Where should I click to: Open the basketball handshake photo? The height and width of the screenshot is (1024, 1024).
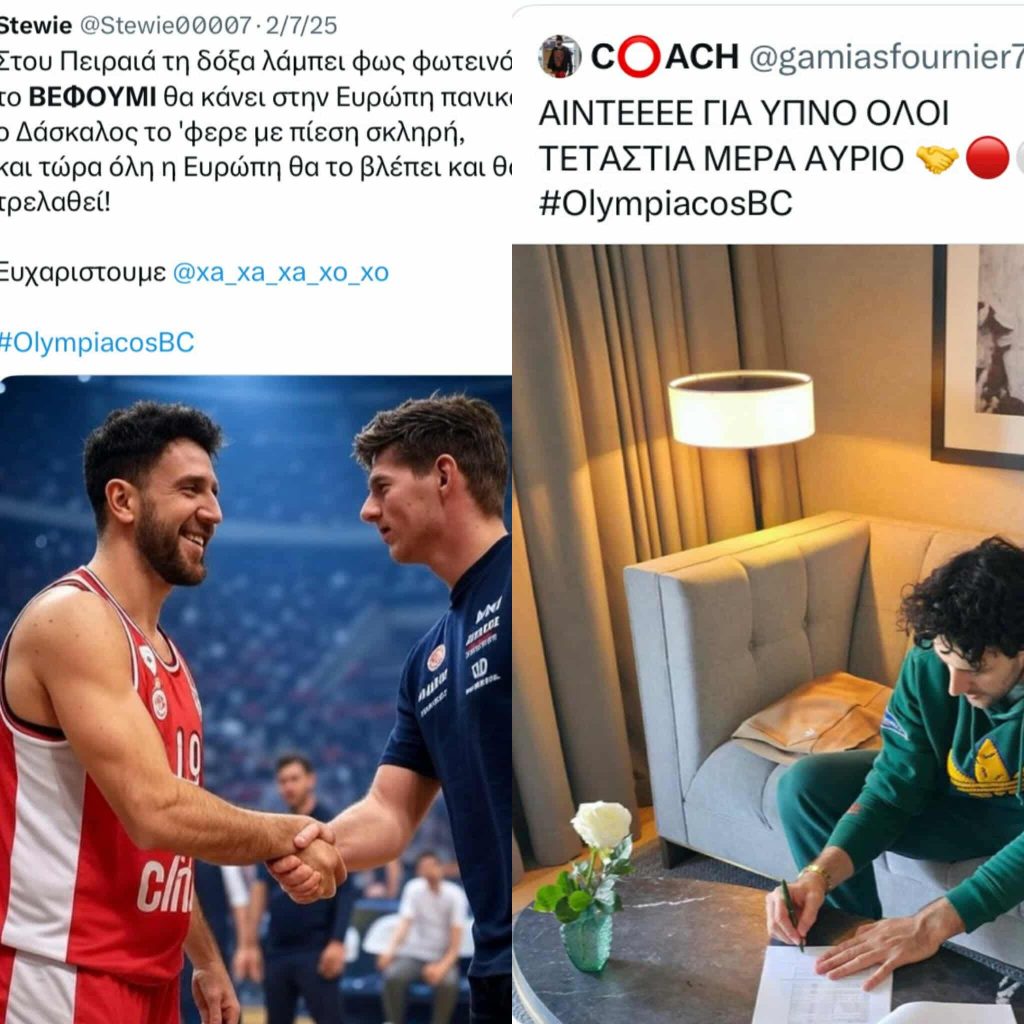tap(255, 699)
